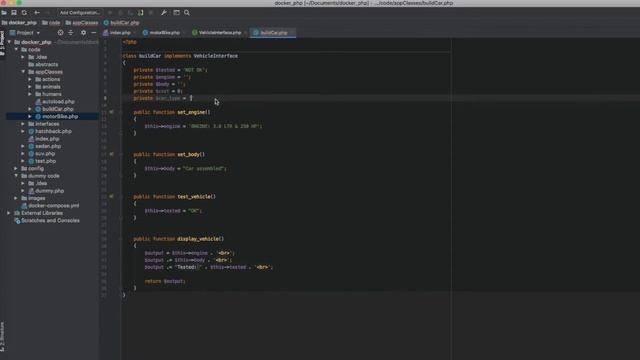Click the coverage/build icon beside run buttons
This screenshot has width=640, height=360.
pyautogui.click(x=140, y=13)
